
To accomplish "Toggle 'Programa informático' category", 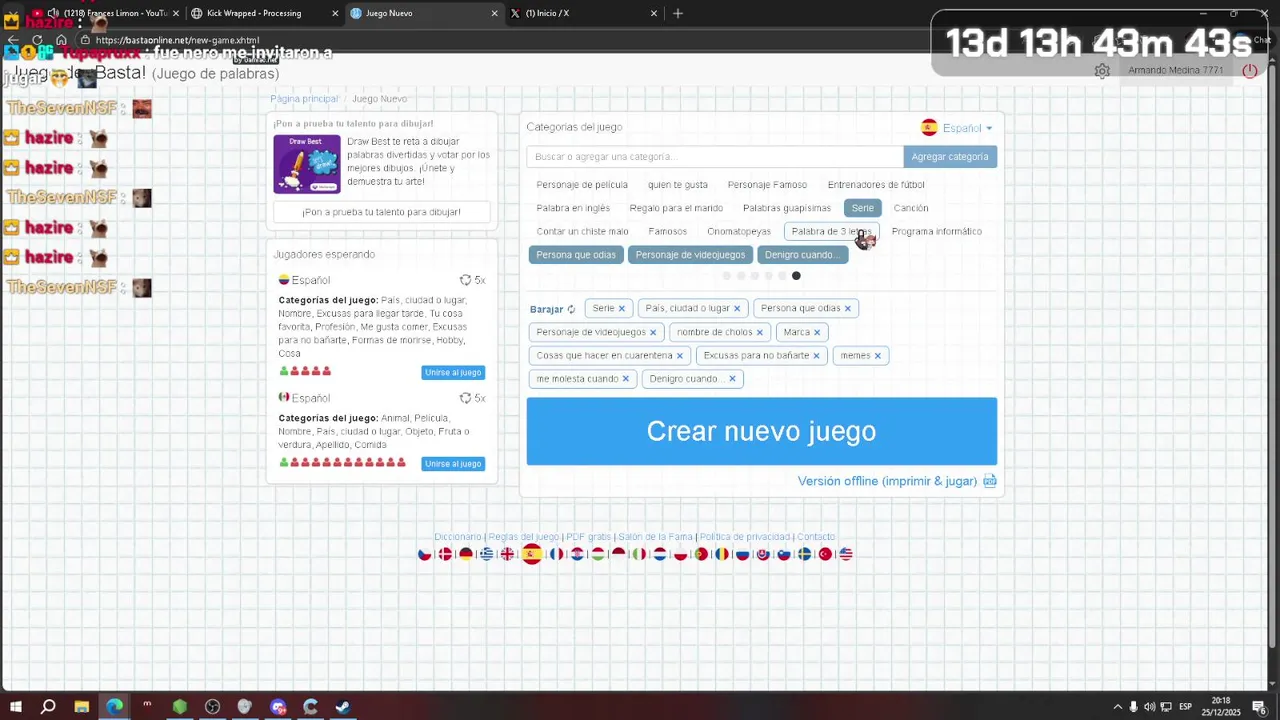I will [x=937, y=232].
